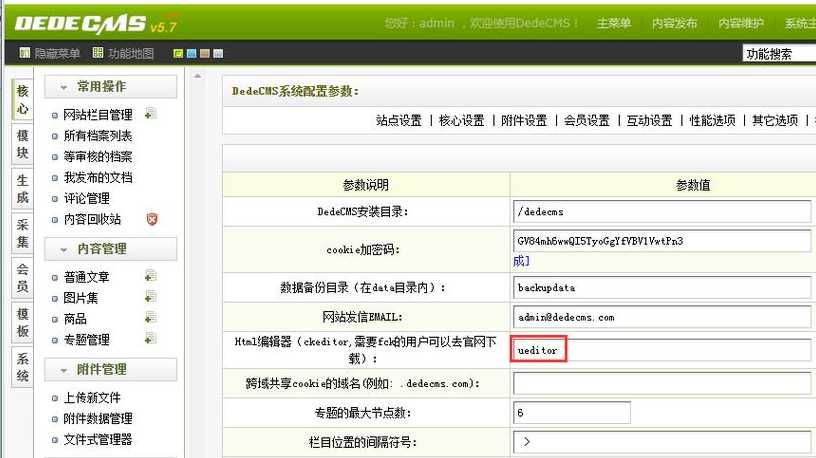This screenshot has height=458, width=816.
Task: Open 内容发布 in top navigation
Action: coord(674,23)
